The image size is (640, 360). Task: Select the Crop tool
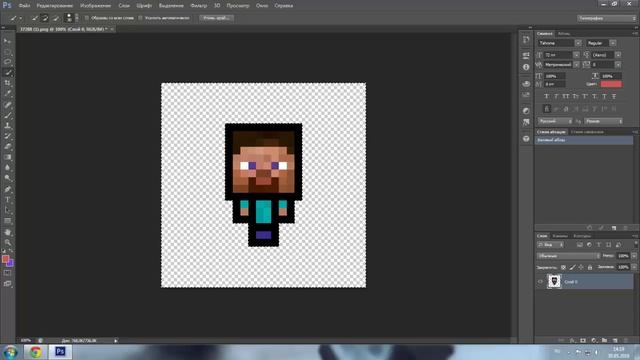(7, 83)
